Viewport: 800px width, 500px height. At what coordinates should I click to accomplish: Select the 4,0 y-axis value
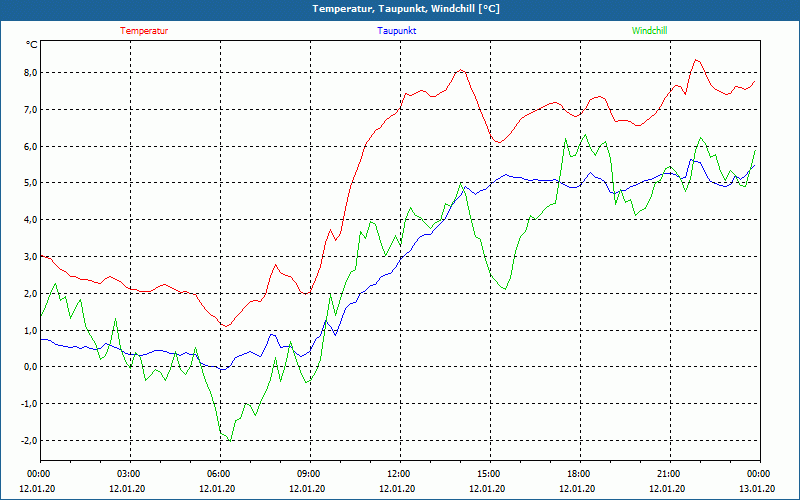tap(31, 220)
